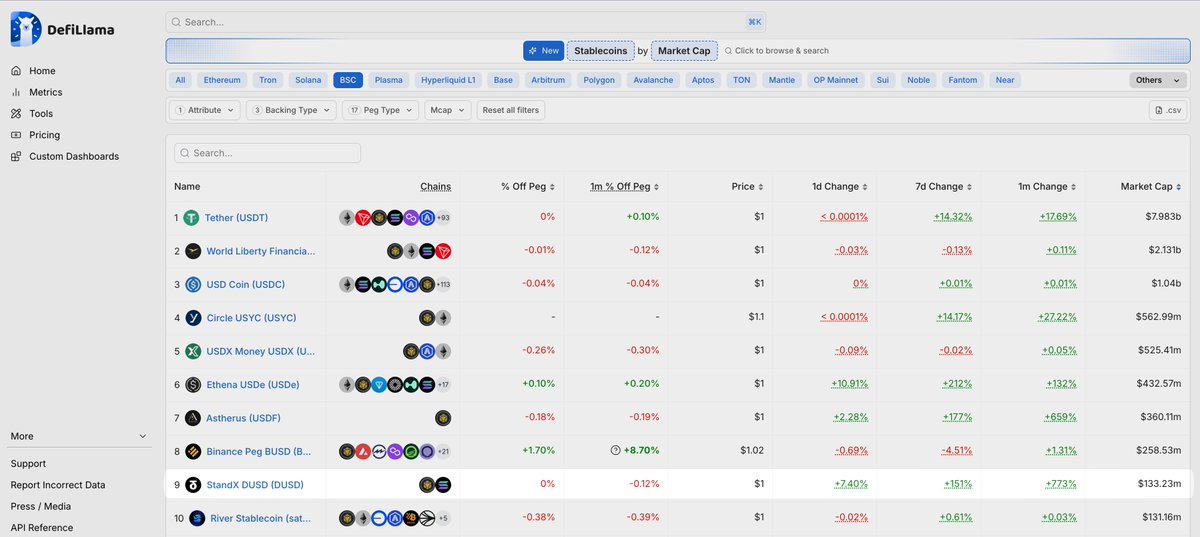This screenshot has width=1200, height=537.
Task: Sort by 1m Change column
Action: (1045, 186)
